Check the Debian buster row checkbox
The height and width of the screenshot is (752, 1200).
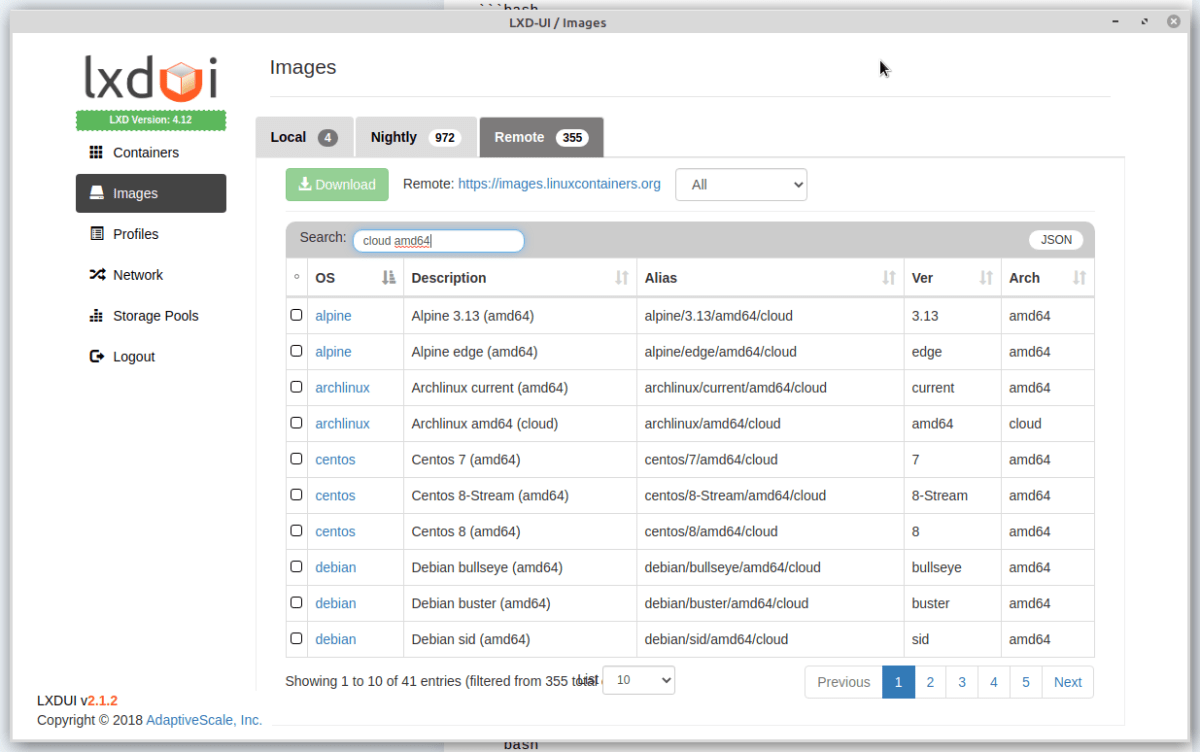tap(296, 603)
